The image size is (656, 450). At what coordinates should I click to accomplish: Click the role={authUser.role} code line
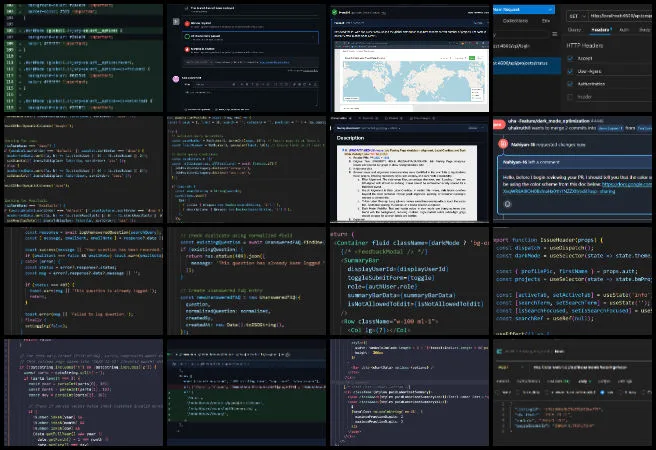(x=382, y=286)
